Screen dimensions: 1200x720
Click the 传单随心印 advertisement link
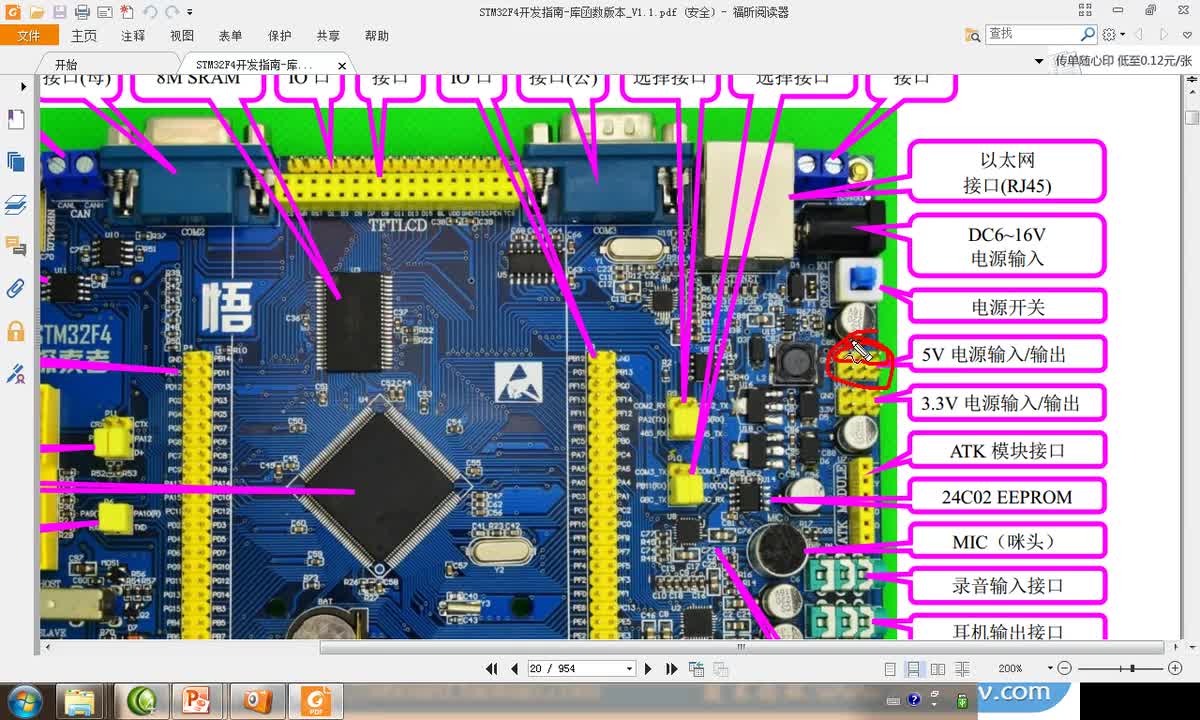[x=1124, y=61]
